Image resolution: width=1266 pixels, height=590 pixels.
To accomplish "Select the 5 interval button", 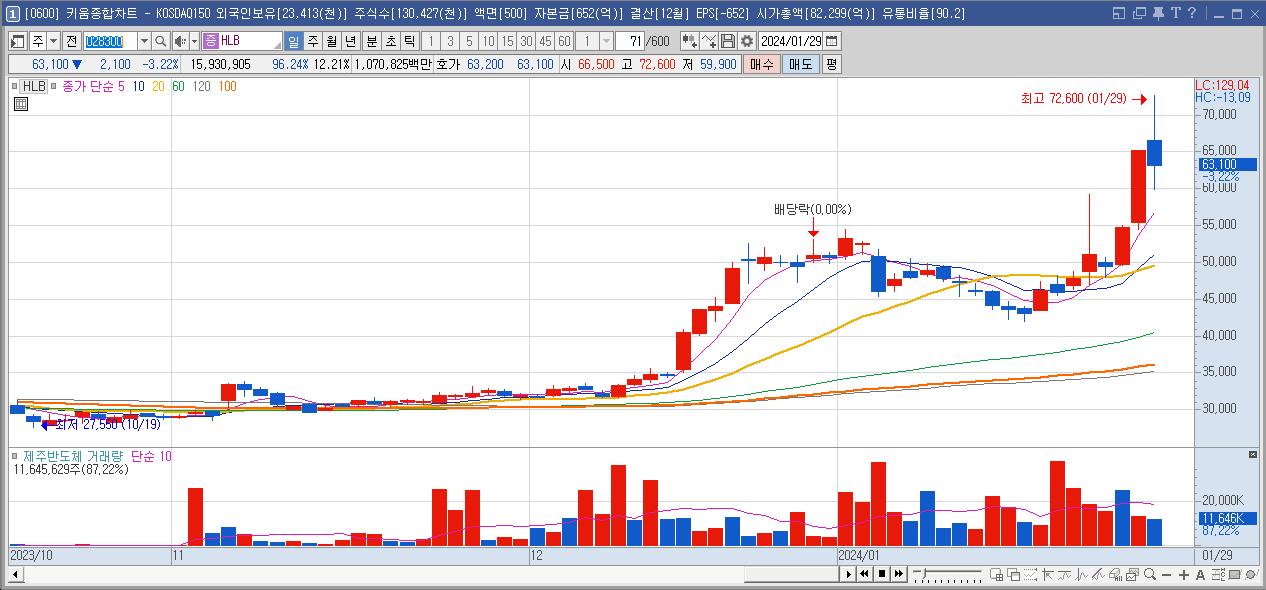I will [x=469, y=41].
